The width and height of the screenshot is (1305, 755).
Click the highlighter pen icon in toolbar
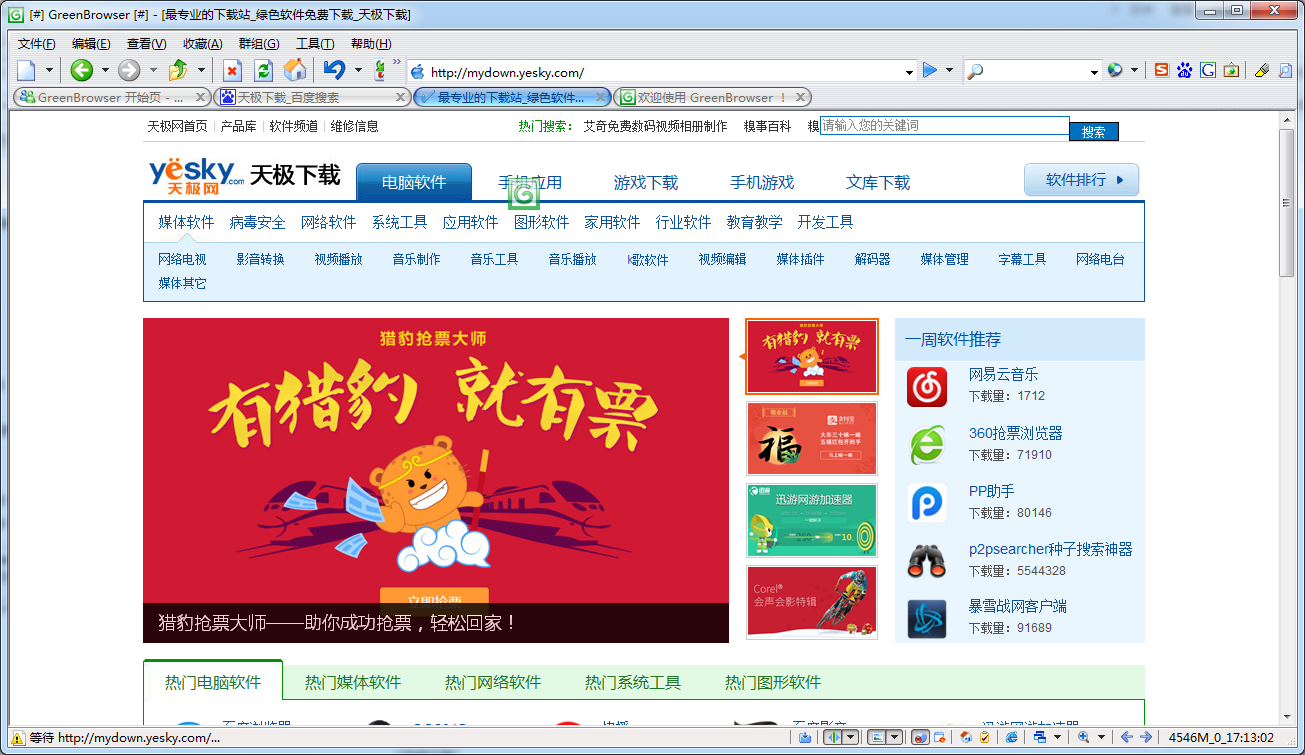pos(1262,70)
